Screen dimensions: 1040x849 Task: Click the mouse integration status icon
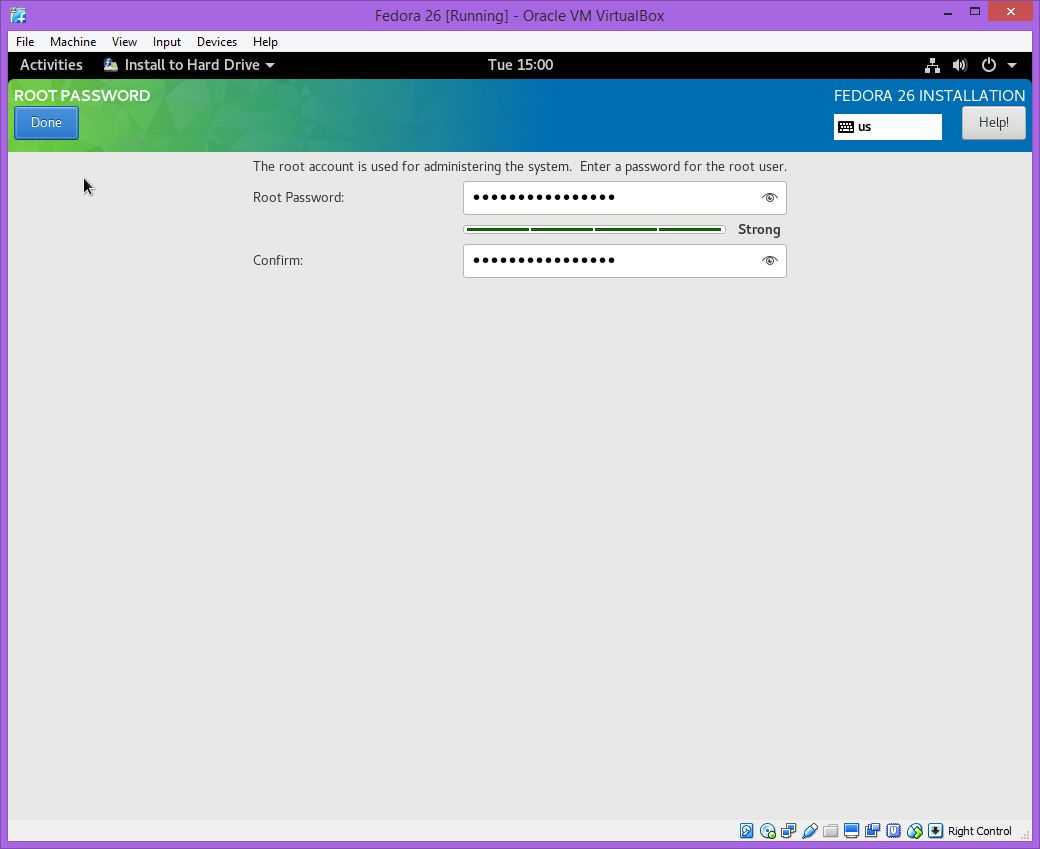915,830
